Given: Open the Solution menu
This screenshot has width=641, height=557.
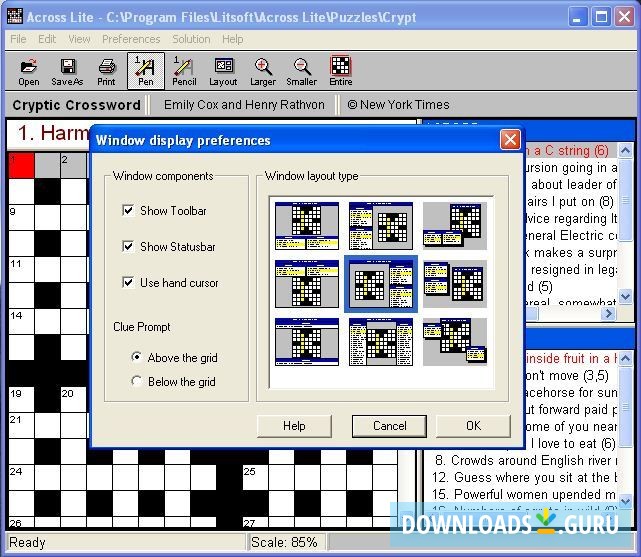Looking at the screenshot, I should 191,39.
